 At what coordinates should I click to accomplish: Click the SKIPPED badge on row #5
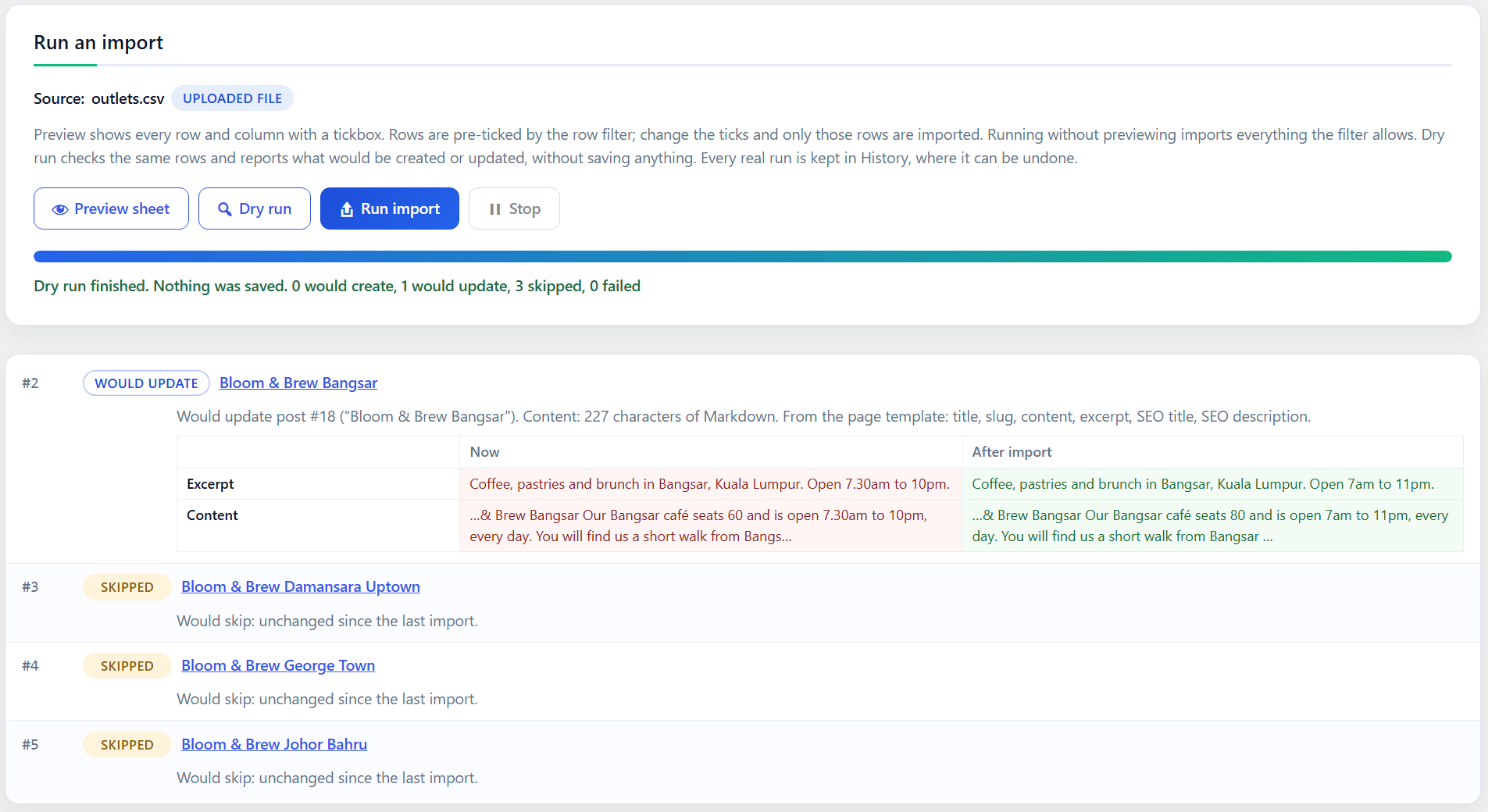coord(127,745)
